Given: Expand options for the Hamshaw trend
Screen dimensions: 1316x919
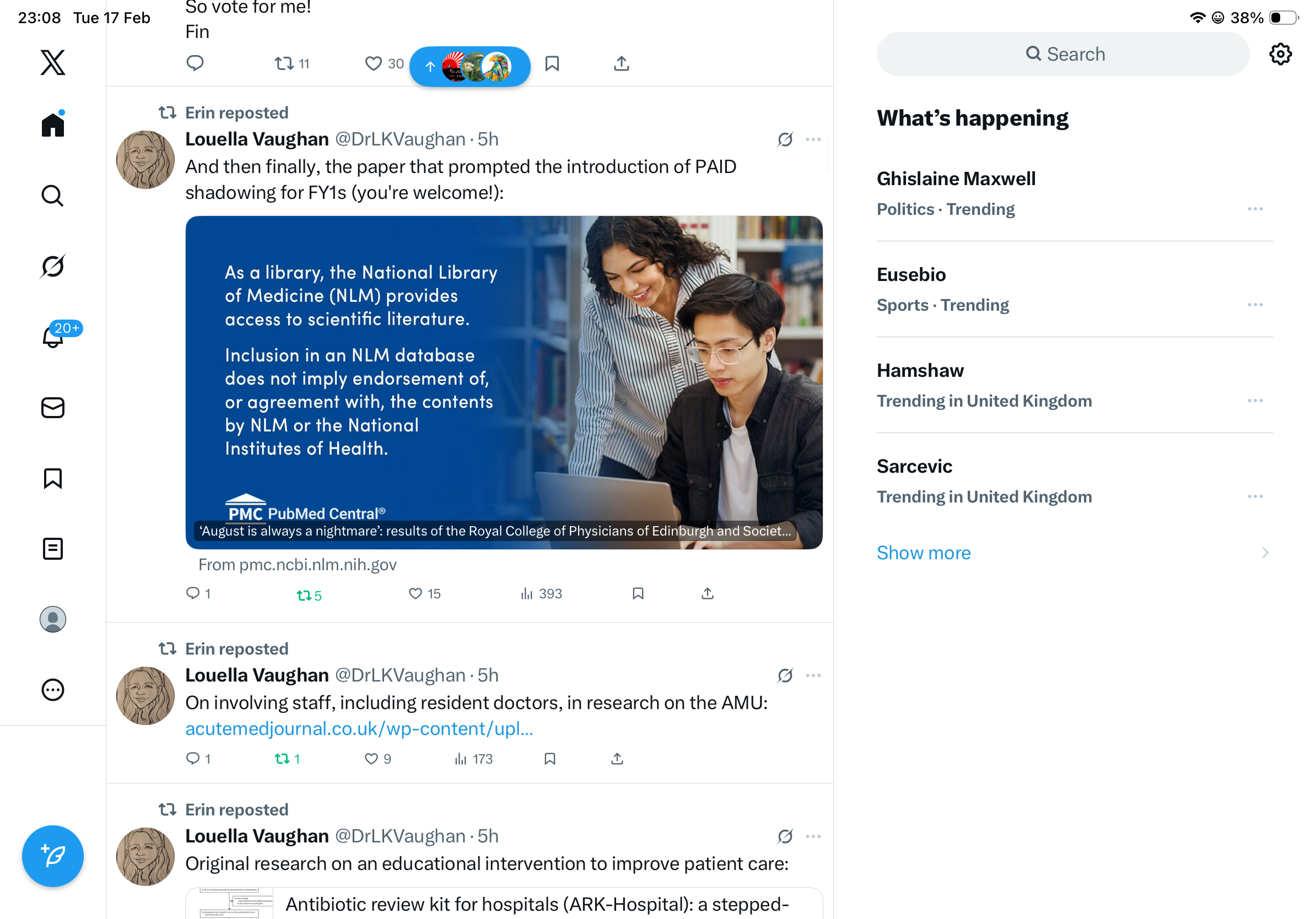Looking at the screenshot, I should point(1254,401).
